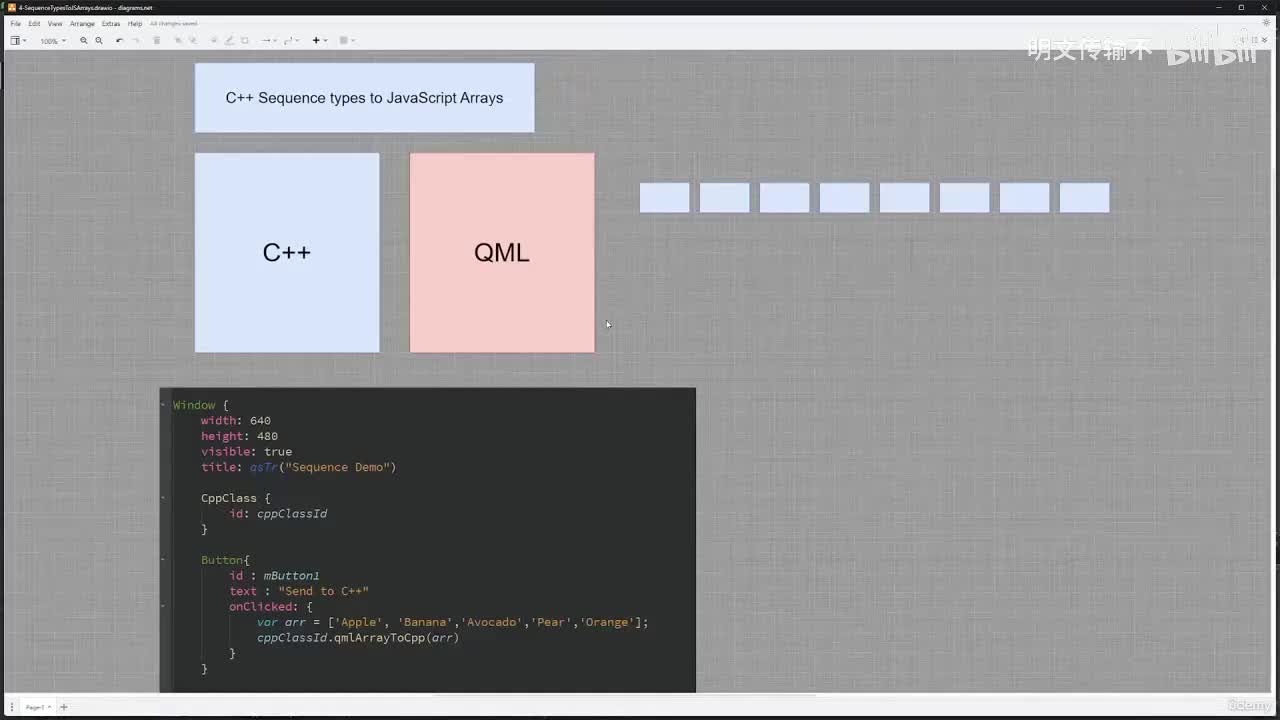Click the diagrams.net app icon in title bar
The width and height of the screenshot is (1280, 720).
[12, 7]
